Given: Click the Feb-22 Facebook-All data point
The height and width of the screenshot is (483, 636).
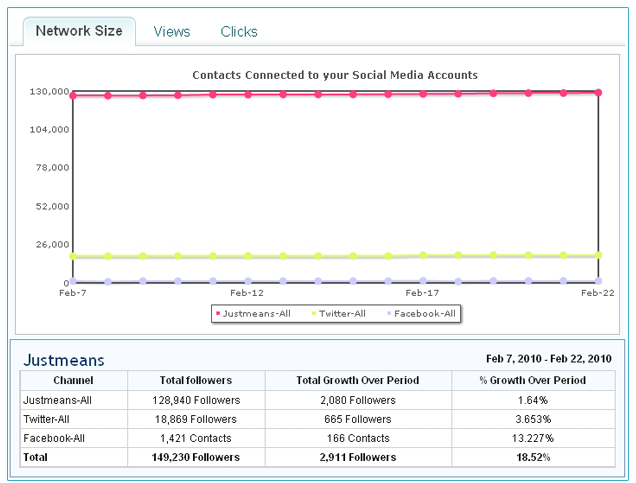Looking at the screenshot, I should (598, 281).
